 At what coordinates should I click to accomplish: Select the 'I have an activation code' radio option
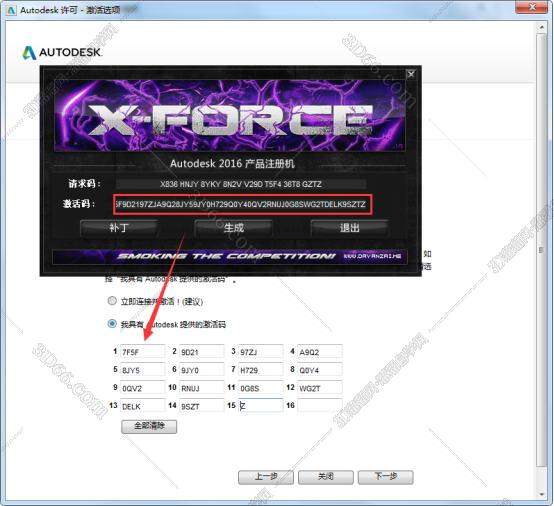pos(112,324)
